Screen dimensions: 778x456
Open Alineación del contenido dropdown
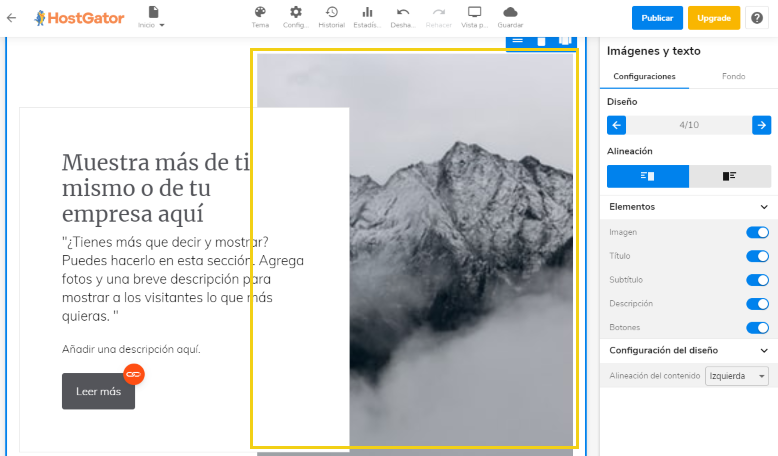737,376
